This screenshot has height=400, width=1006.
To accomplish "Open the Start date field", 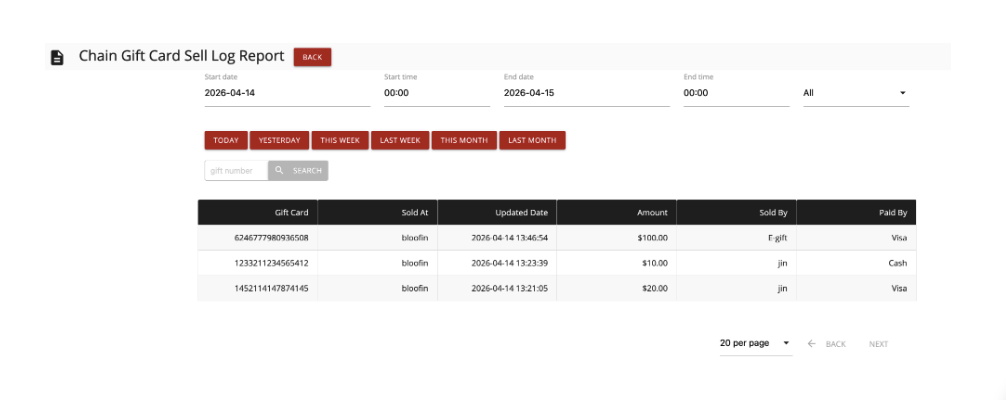I will pyautogui.click(x=287, y=93).
